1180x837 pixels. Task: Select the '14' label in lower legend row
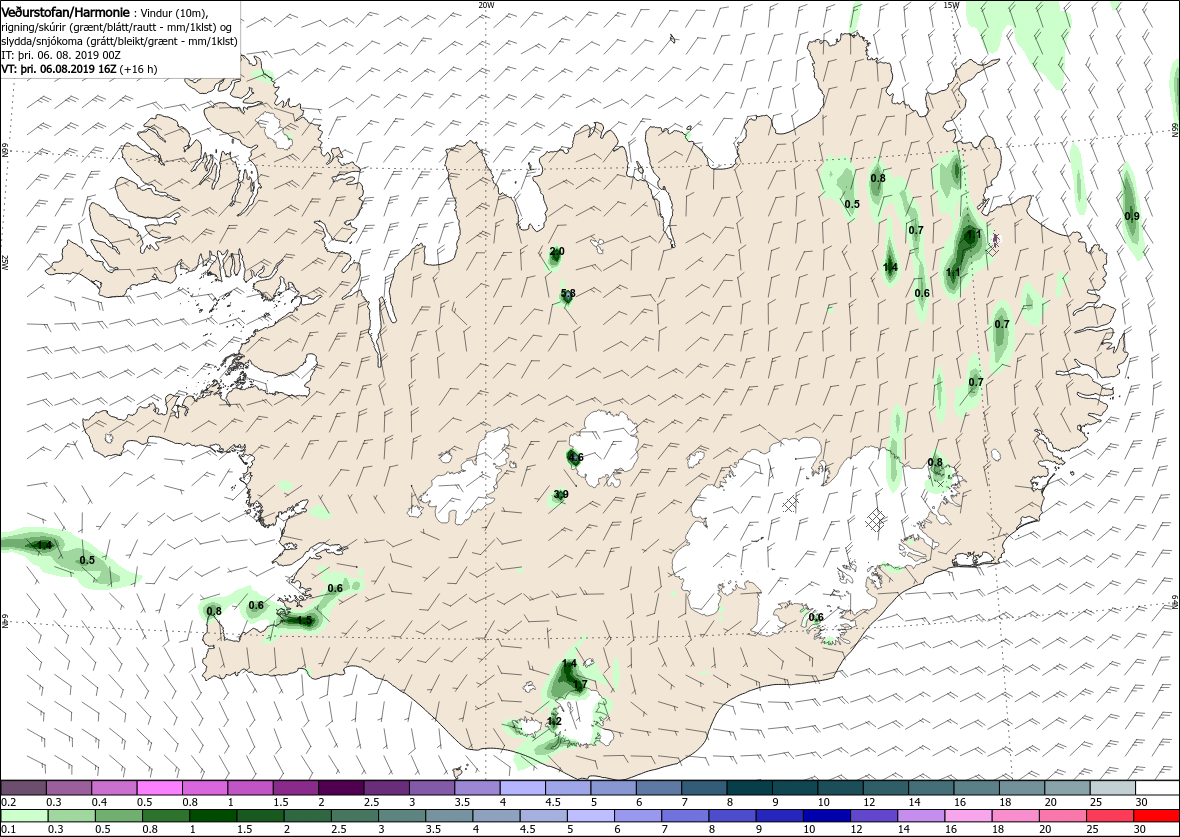[x=903, y=831]
